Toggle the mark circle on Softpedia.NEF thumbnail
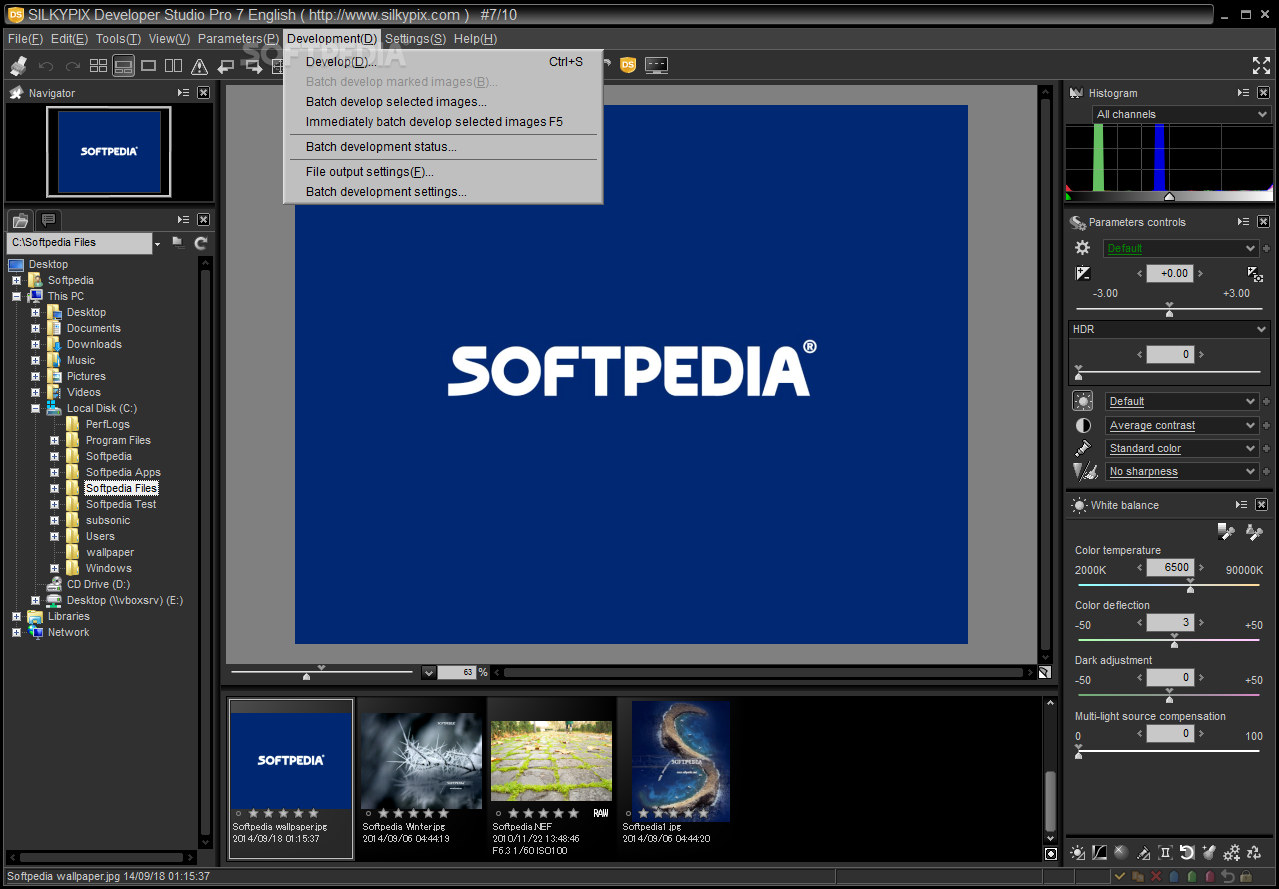This screenshot has height=889, width=1279. click(498, 814)
